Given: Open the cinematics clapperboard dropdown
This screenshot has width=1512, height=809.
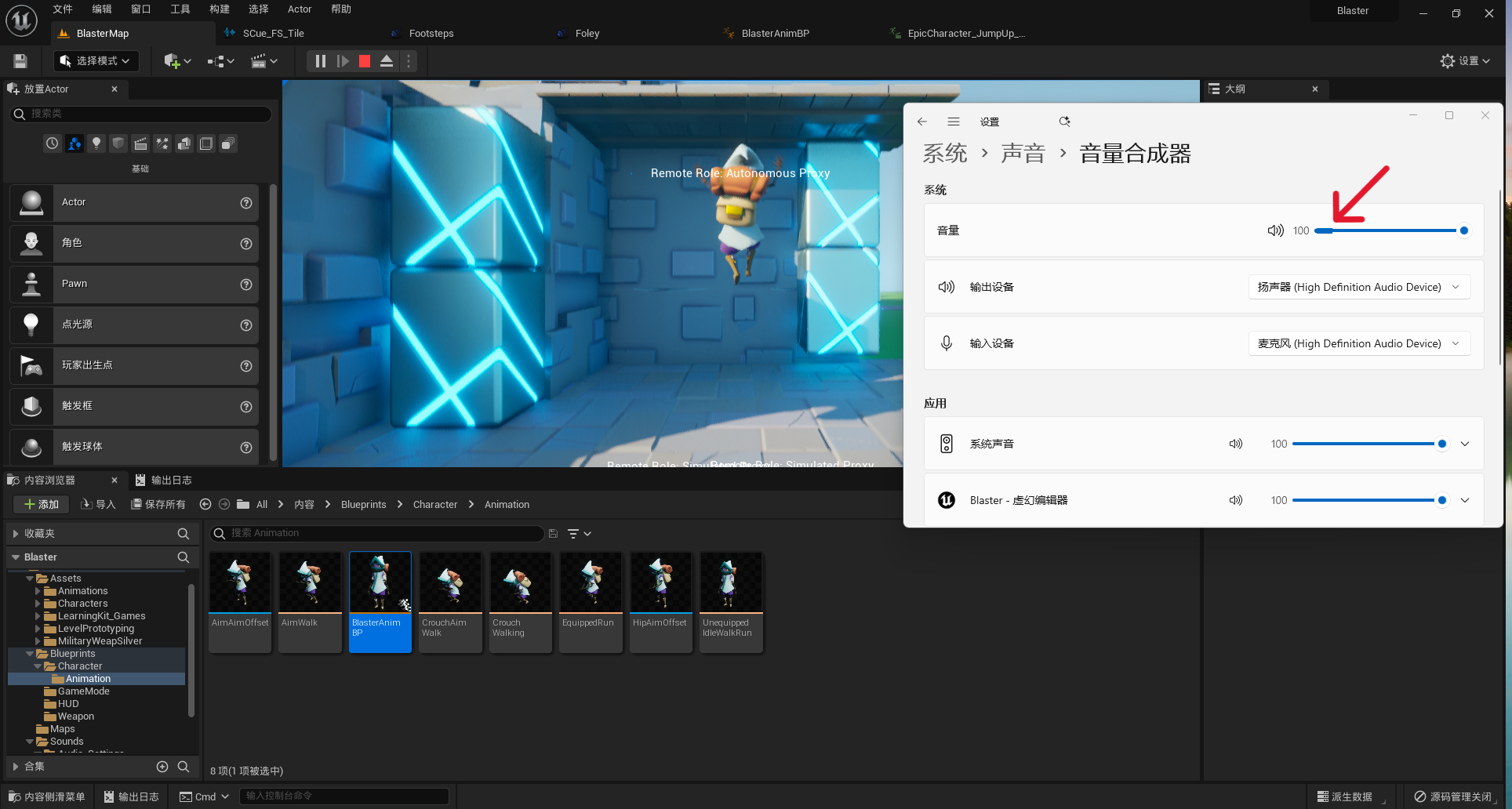Looking at the screenshot, I should pos(264,61).
